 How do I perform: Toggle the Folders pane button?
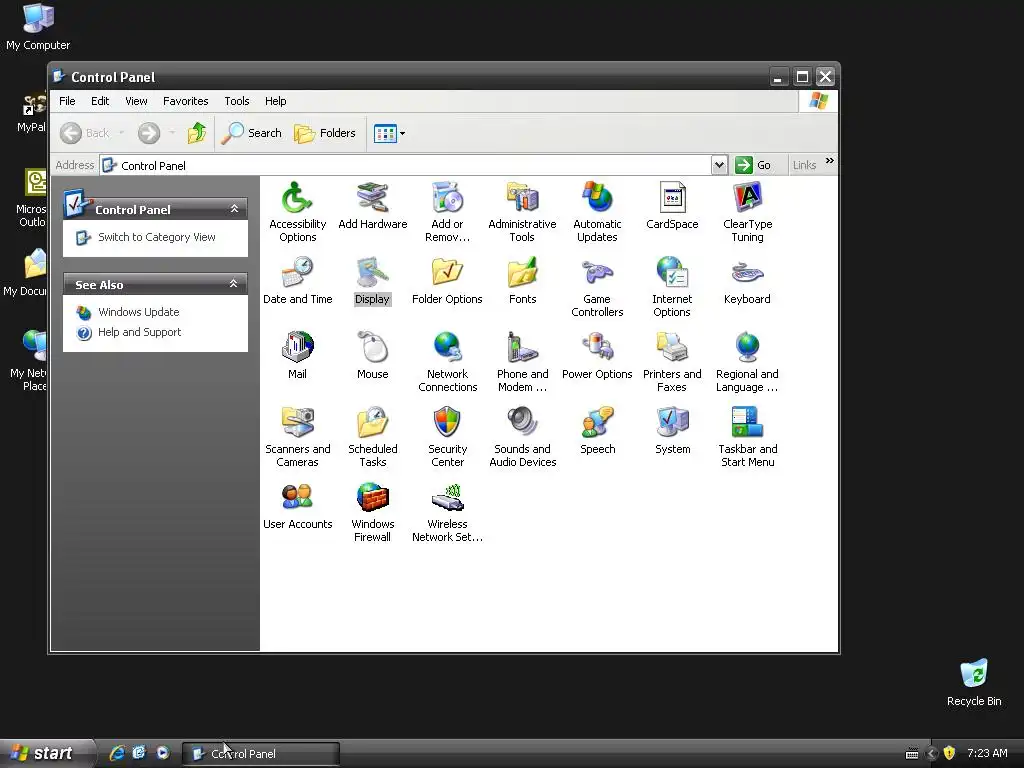[x=325, y=133]
